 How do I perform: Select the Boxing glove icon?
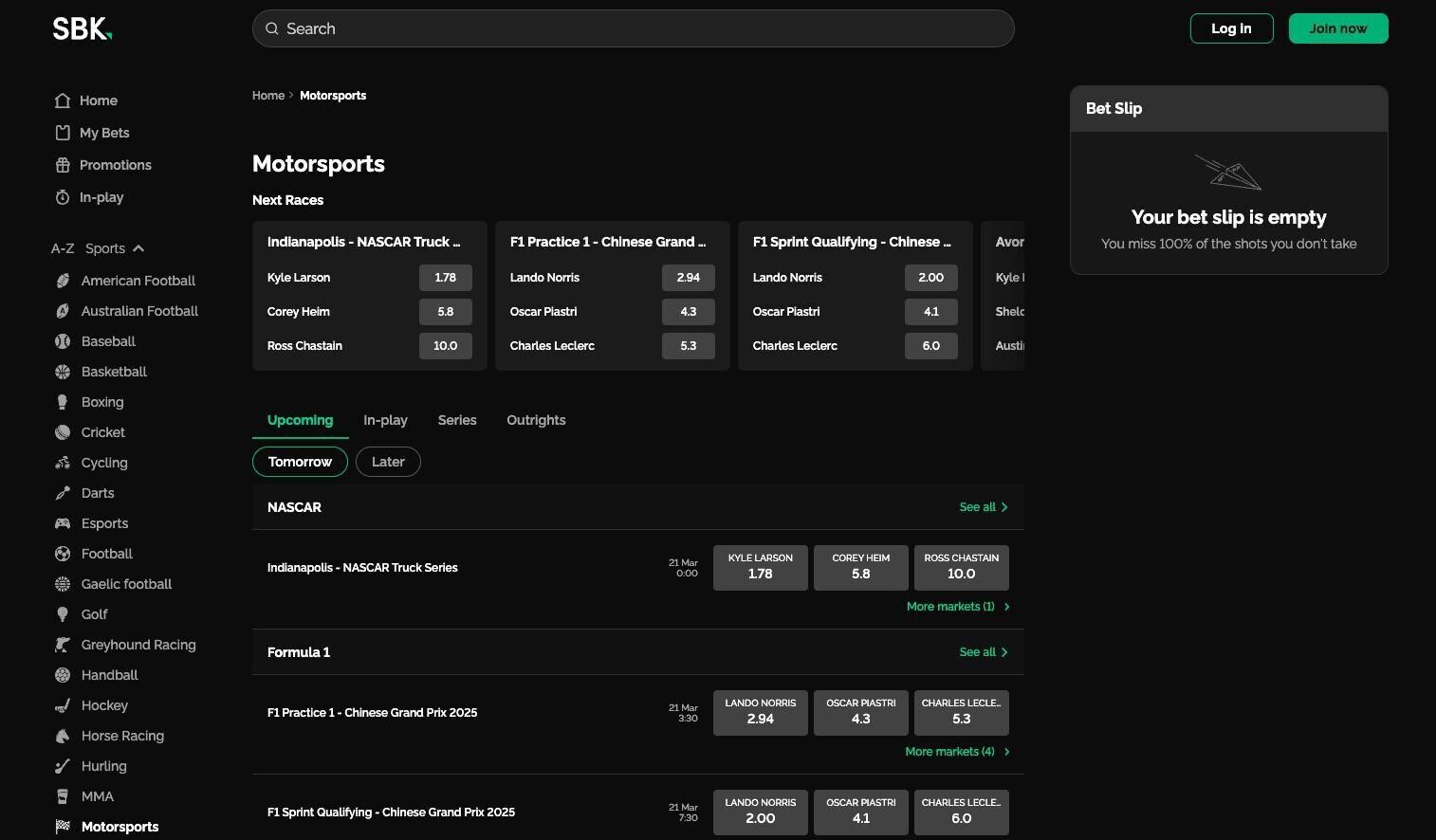(63, 402)
